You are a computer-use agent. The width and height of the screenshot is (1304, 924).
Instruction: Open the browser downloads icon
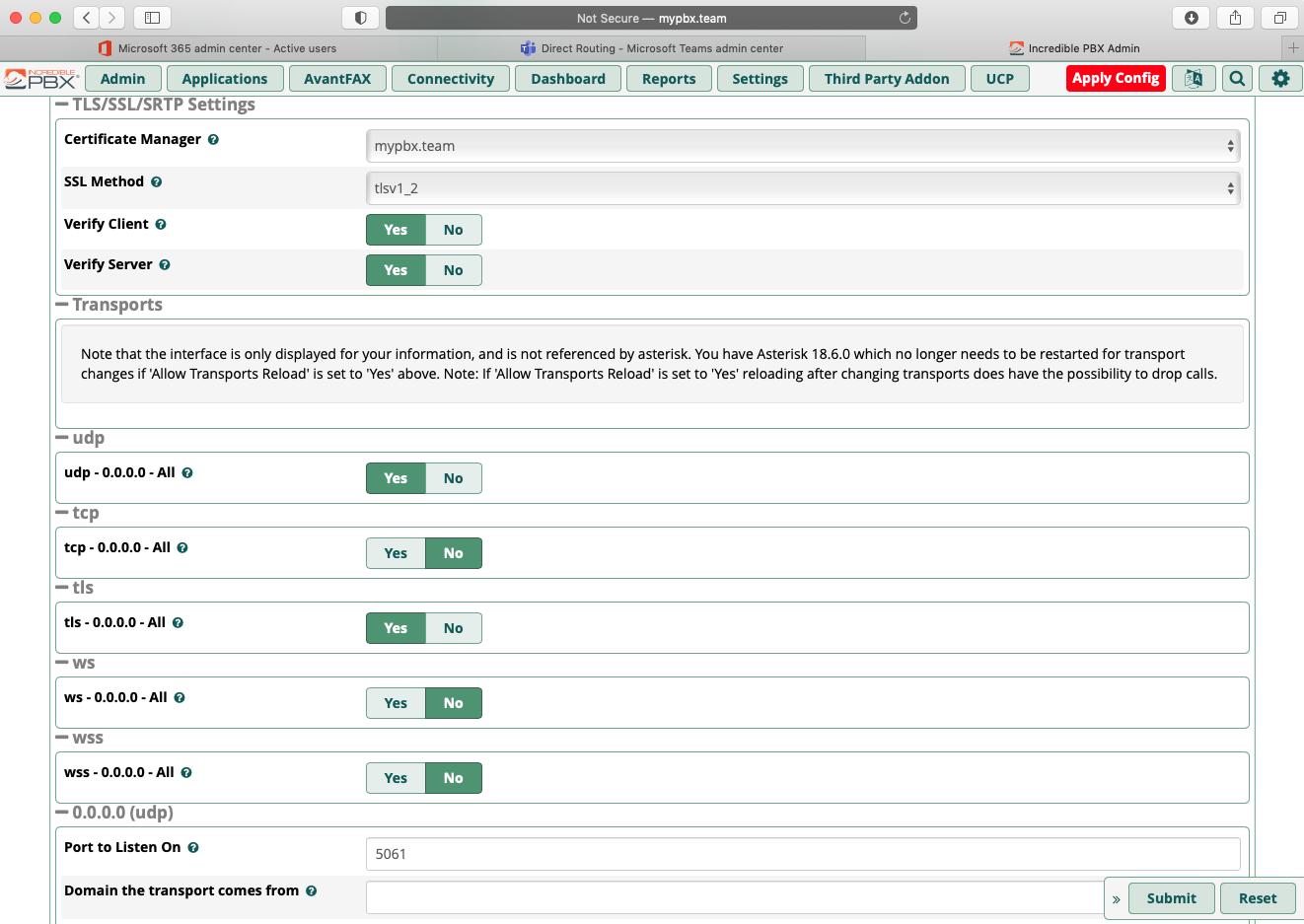point(1191,17)
